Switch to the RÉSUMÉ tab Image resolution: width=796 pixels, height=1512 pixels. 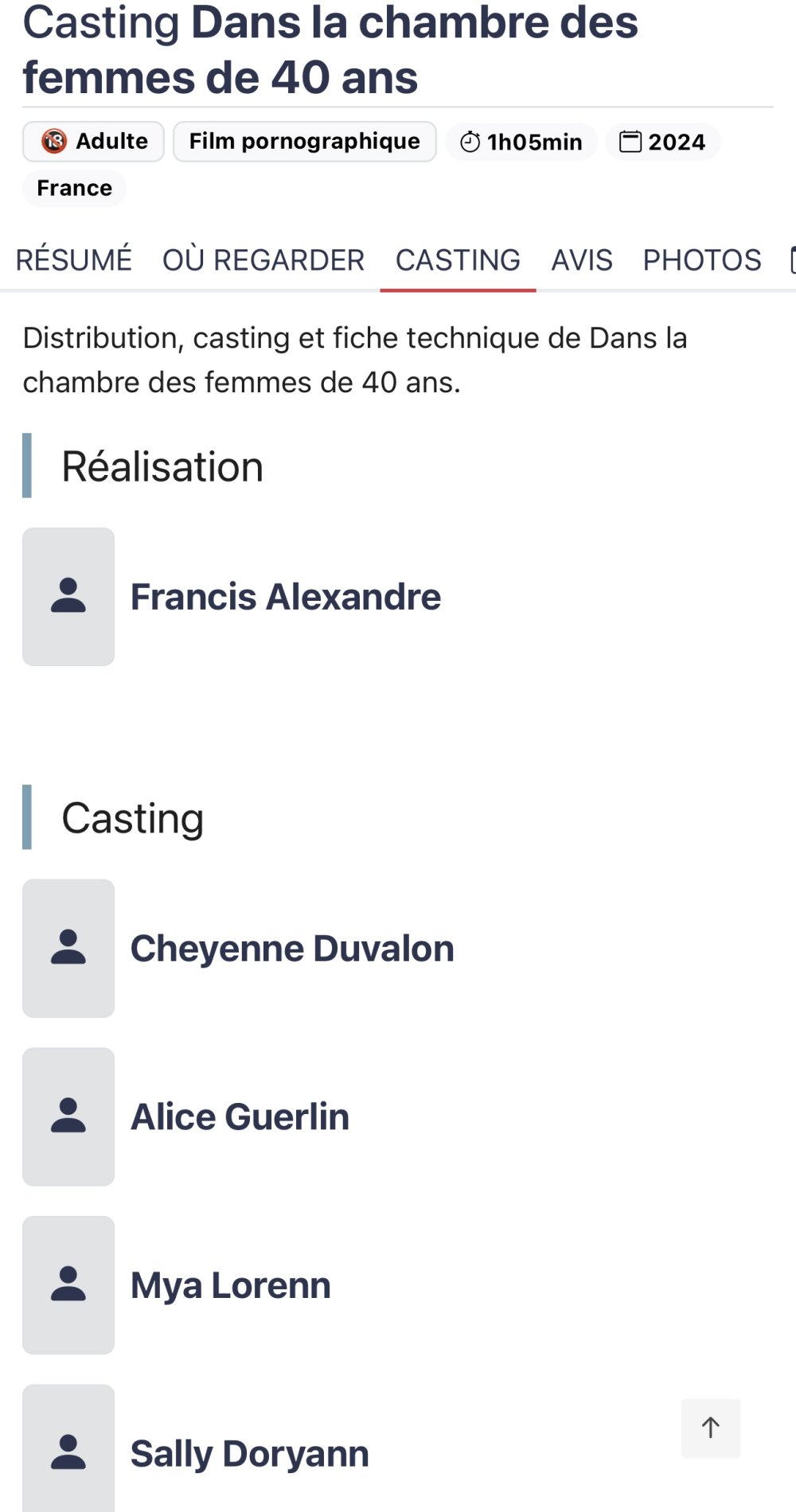74,260
